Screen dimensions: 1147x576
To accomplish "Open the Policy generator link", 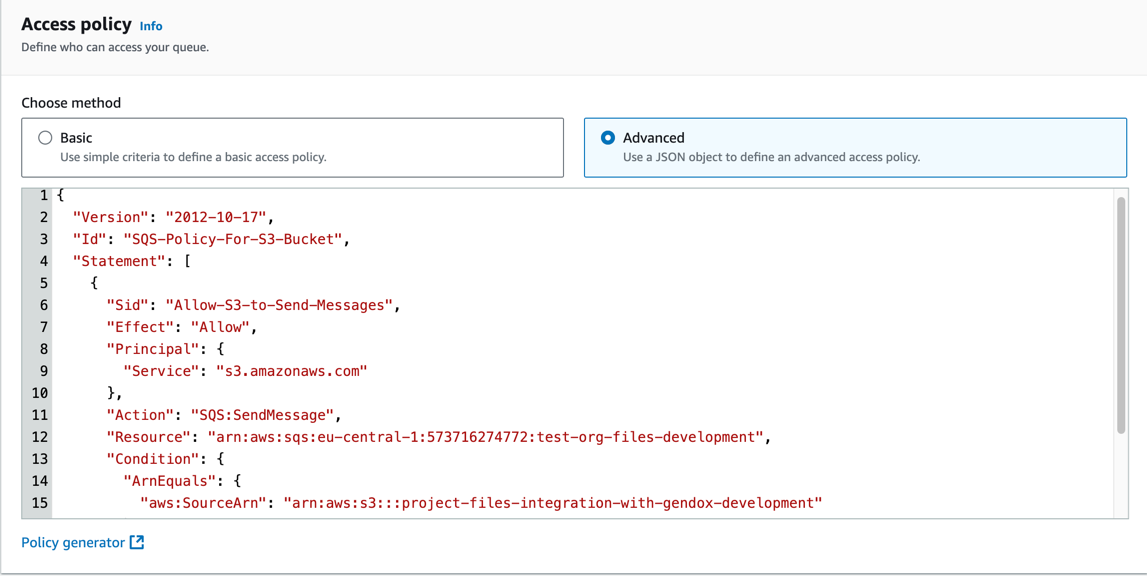I will point(73,542).
